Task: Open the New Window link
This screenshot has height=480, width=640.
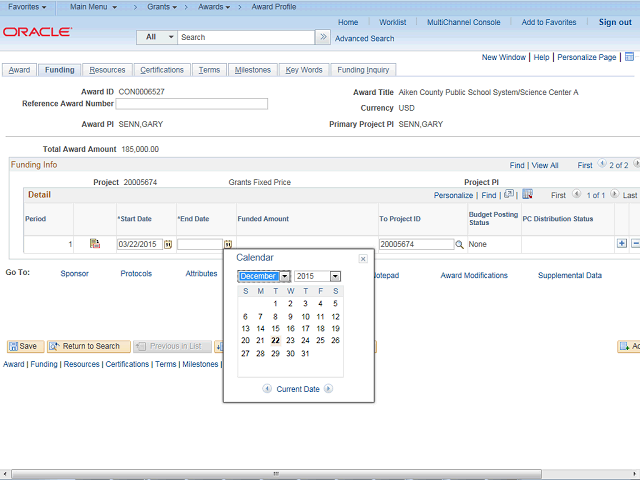Action: pos(504,57)
